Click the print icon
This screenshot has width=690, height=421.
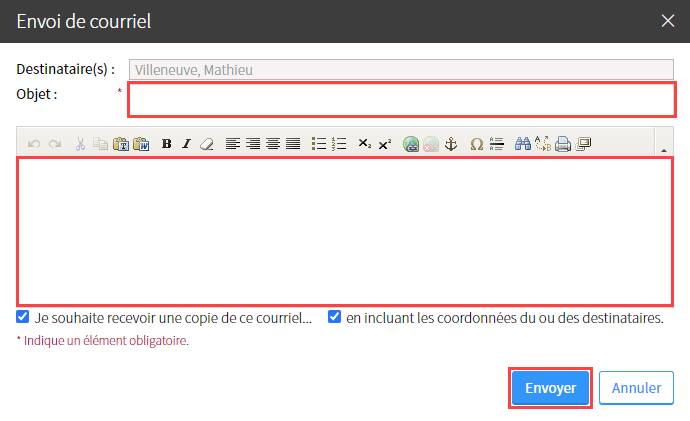(x=563, y=144)
